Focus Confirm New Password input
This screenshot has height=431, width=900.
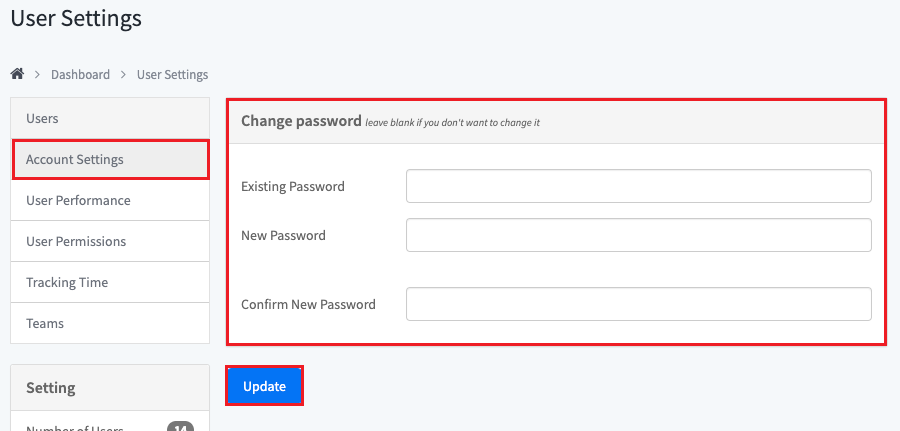(638, 305)
